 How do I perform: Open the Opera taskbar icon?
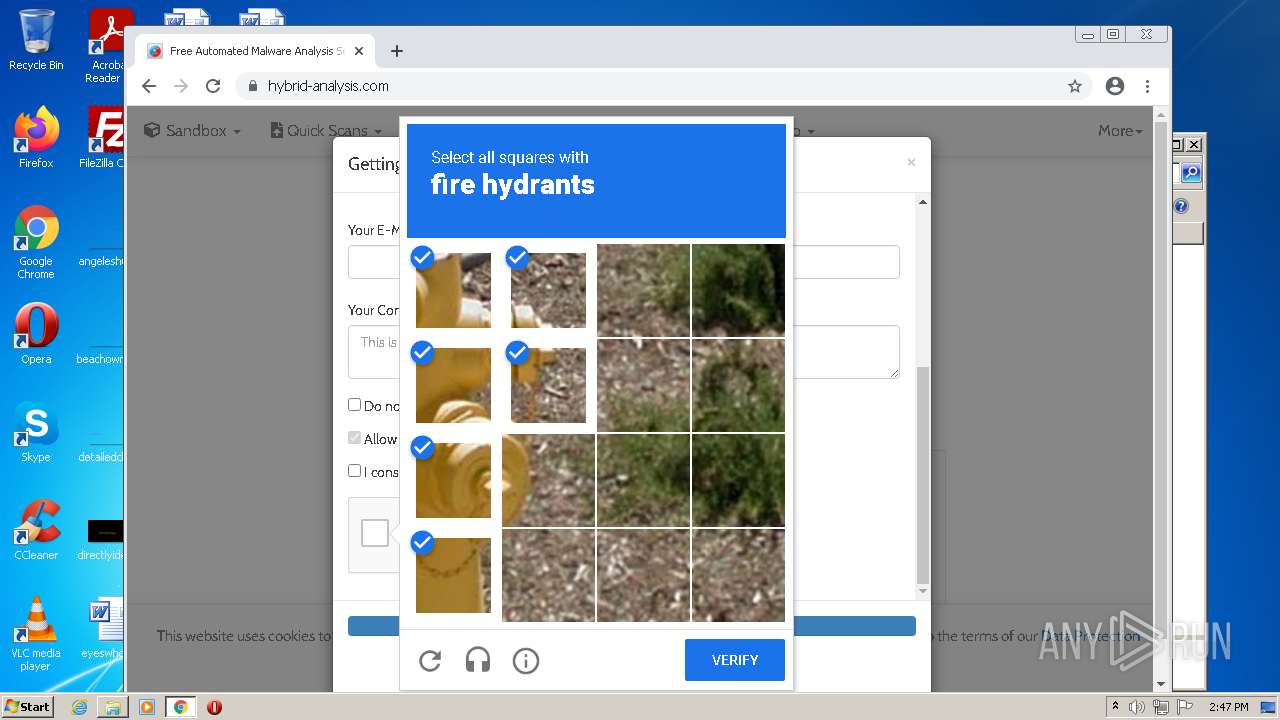[214, 707]
